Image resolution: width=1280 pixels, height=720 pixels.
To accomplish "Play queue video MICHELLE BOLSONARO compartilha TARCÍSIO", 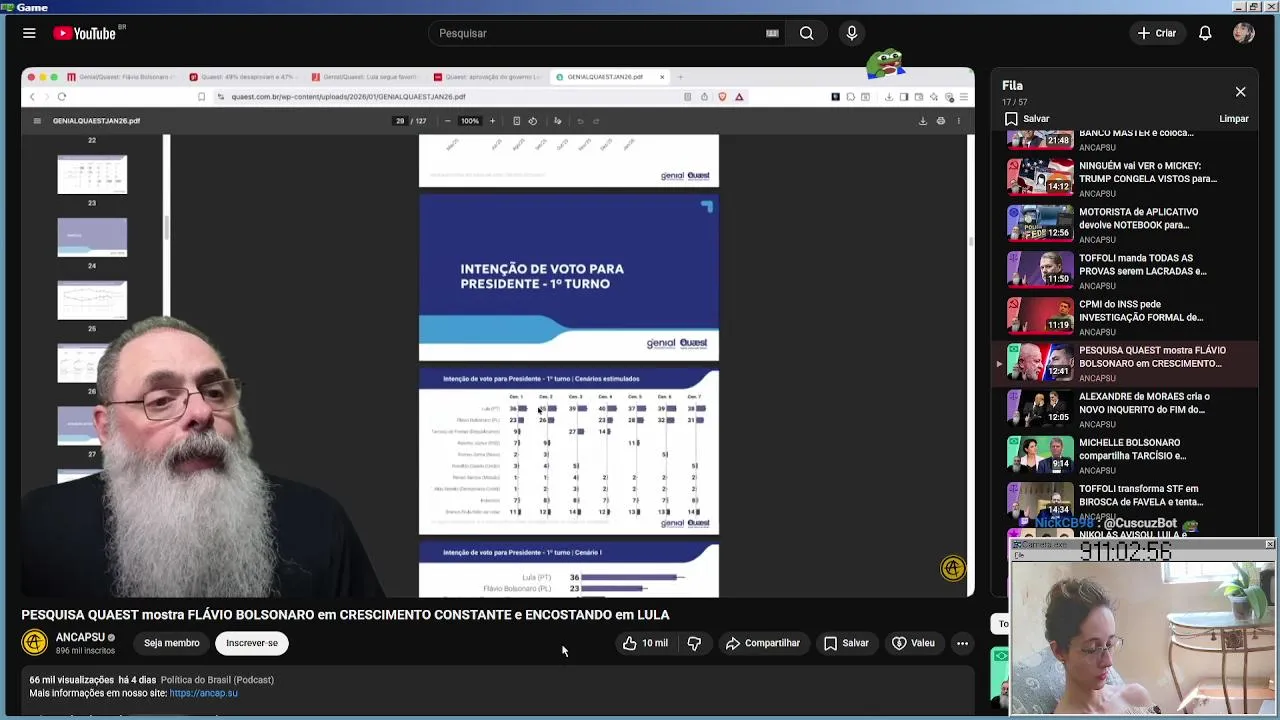I will click(1125, 455).
